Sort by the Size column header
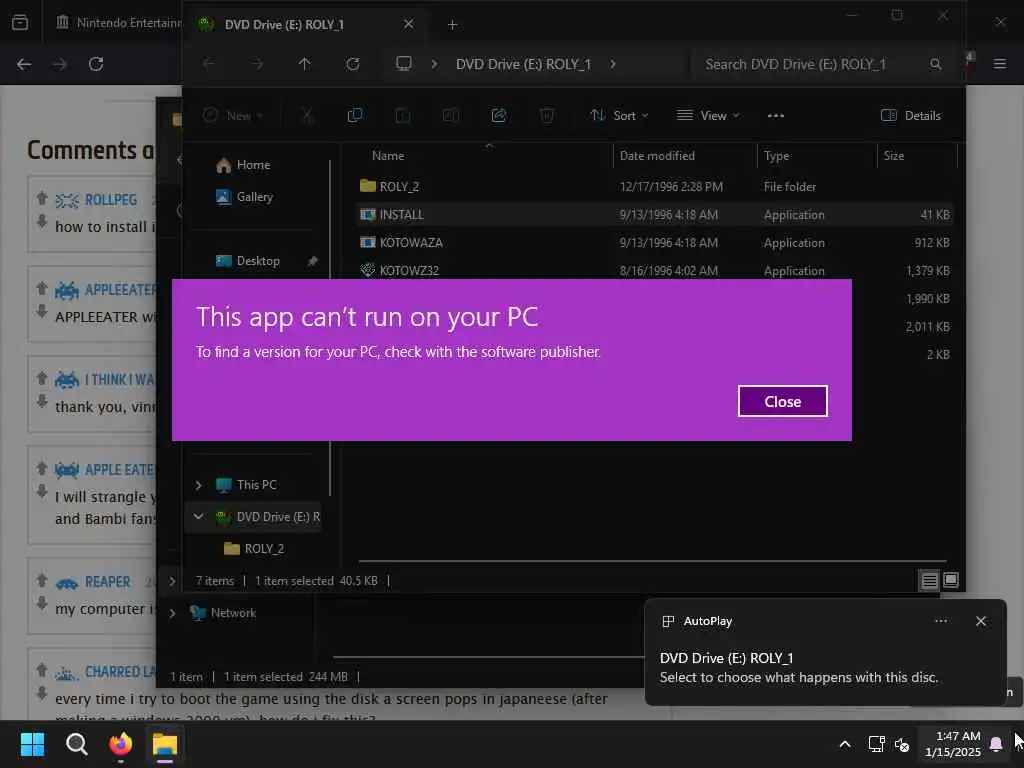 (x=894, y=155)
